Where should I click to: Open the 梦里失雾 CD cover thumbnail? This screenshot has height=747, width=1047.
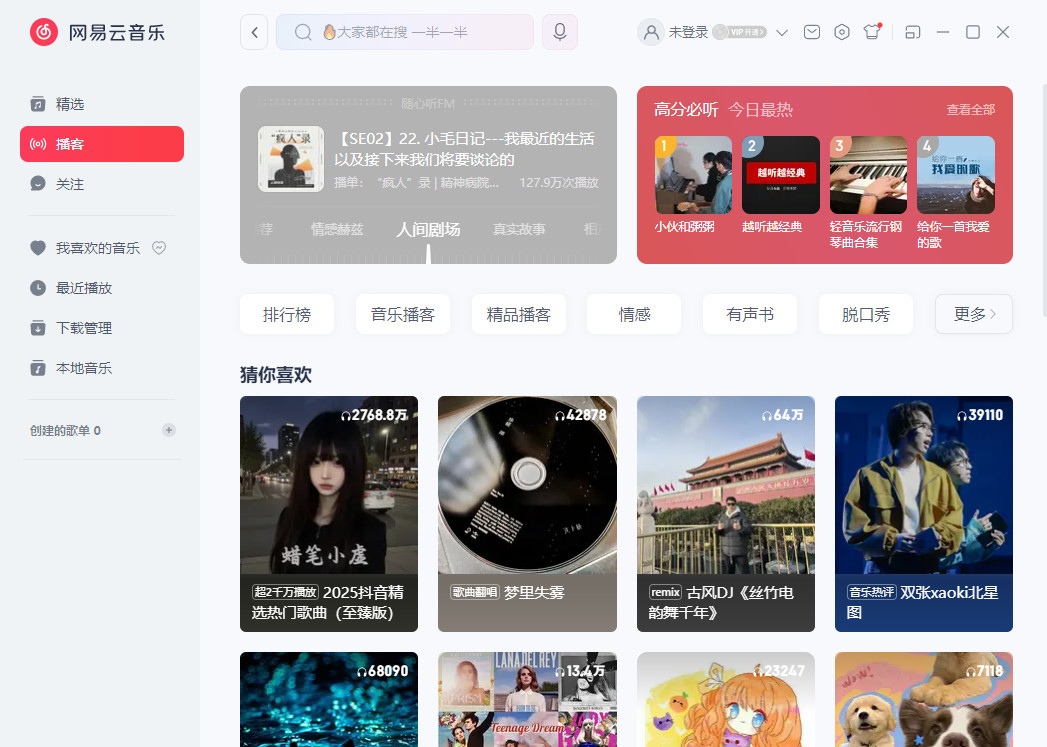527,485
